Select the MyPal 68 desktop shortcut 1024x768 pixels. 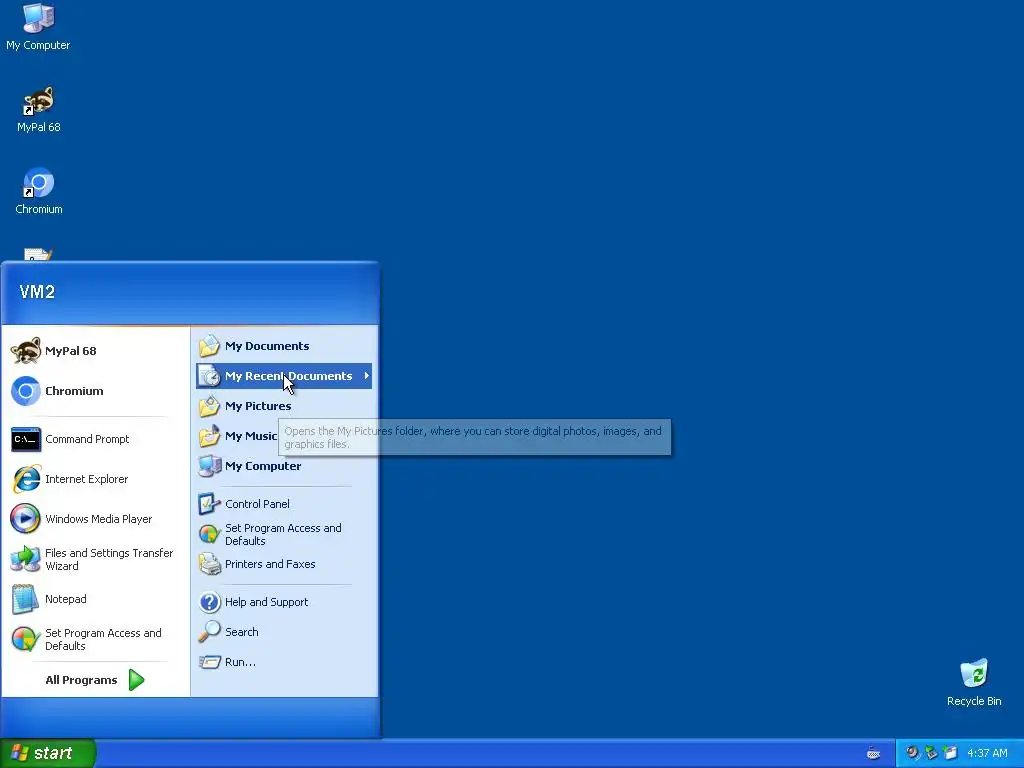(x=39, y=109)
